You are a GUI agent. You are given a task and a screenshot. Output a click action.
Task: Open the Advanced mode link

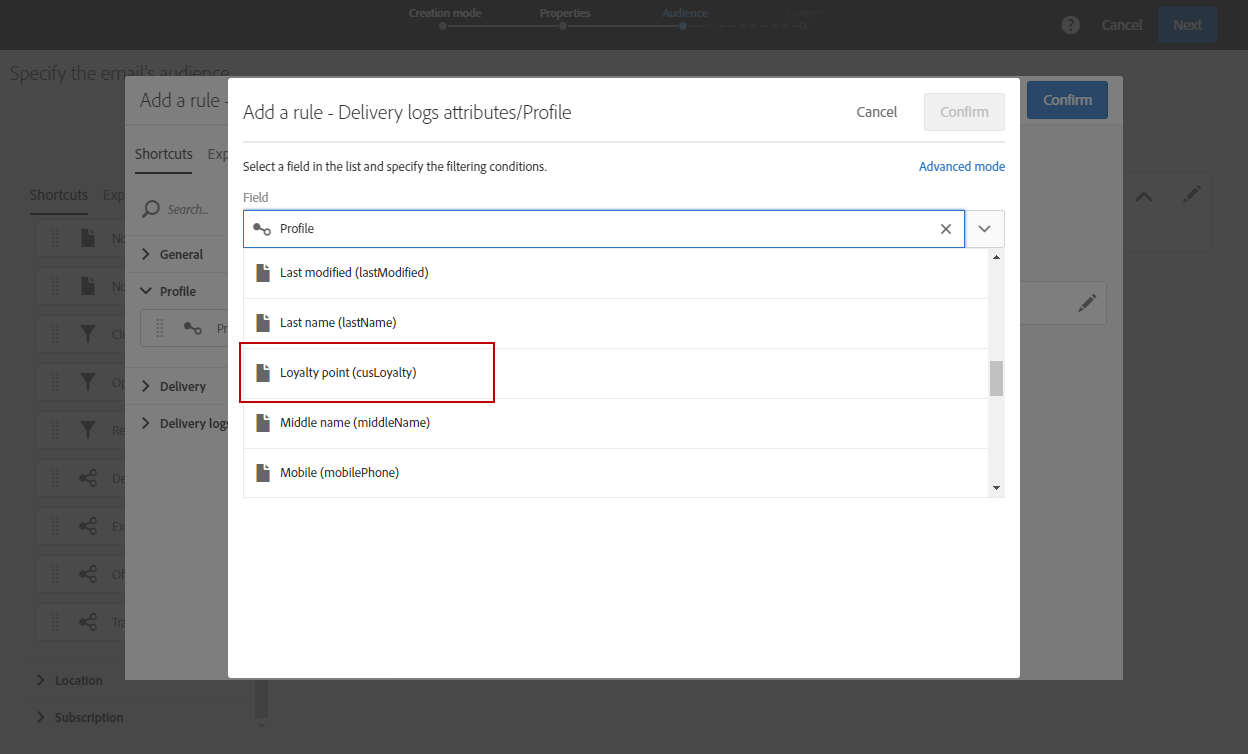(961, 167)
